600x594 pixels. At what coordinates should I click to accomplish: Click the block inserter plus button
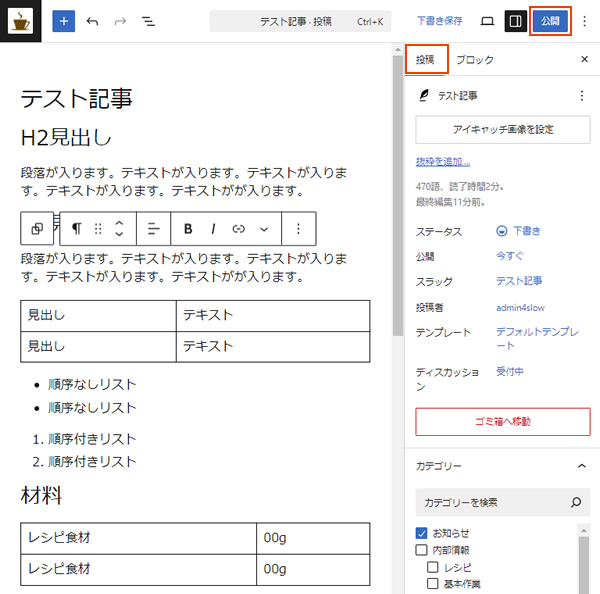(63, 21)
